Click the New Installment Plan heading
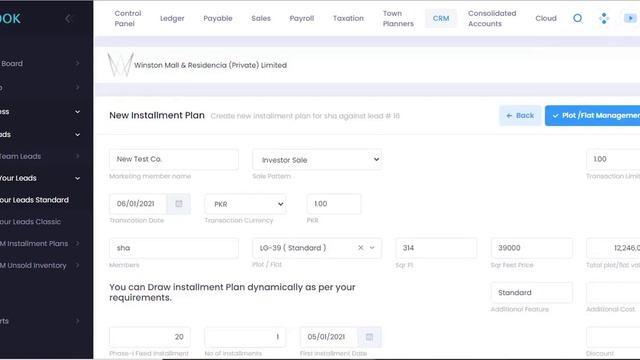The height and width of the screenshot is (360, 640). pos(157,116)
